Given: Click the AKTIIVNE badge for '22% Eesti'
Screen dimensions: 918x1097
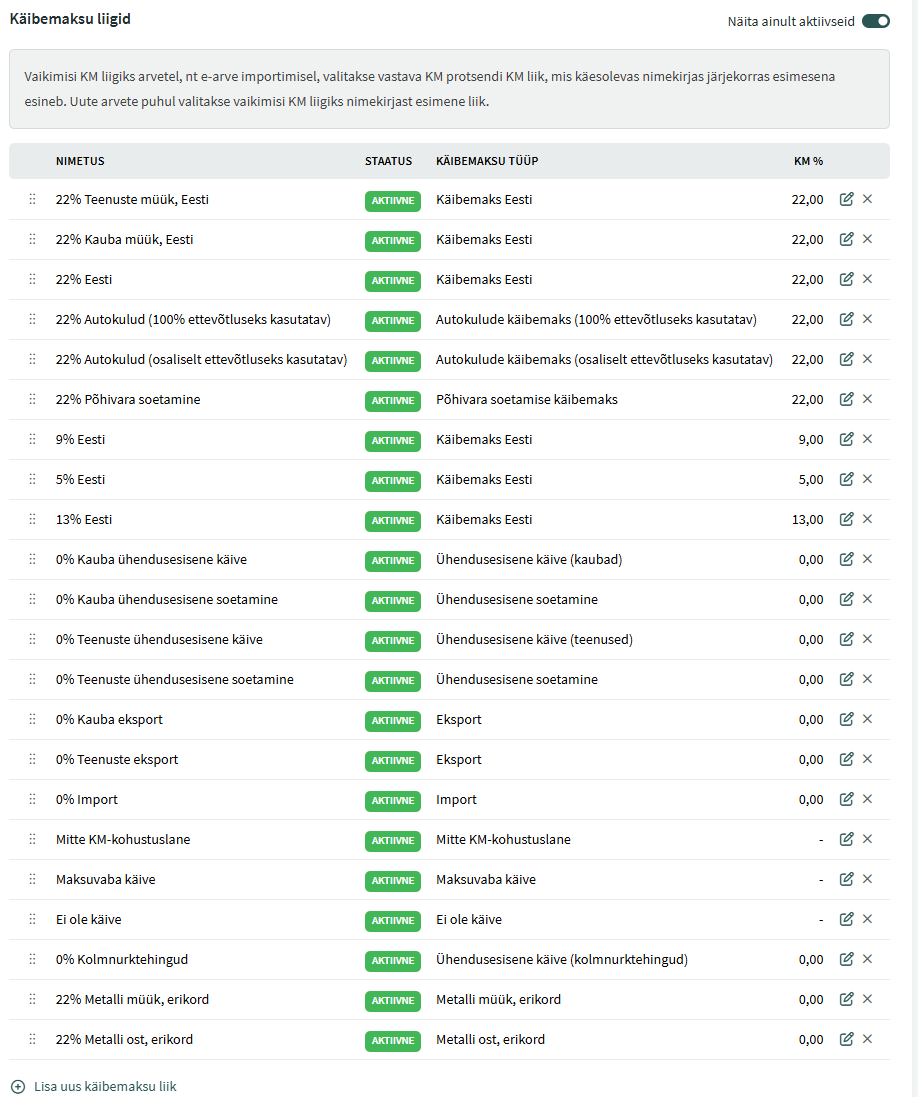Looking at the screenshot, I should pyautogui.click(x=393, y=281).
